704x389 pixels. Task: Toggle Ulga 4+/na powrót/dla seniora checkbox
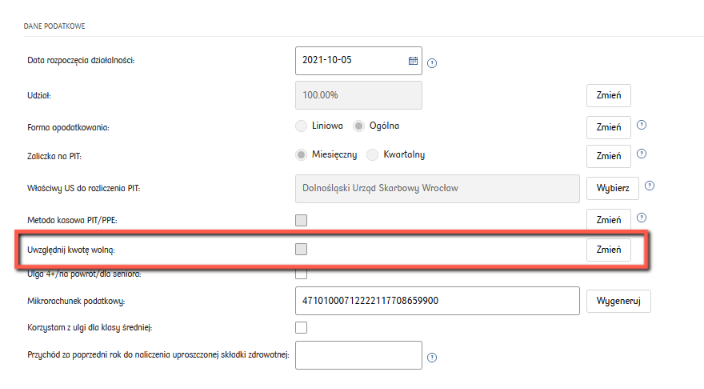point(301,273)
